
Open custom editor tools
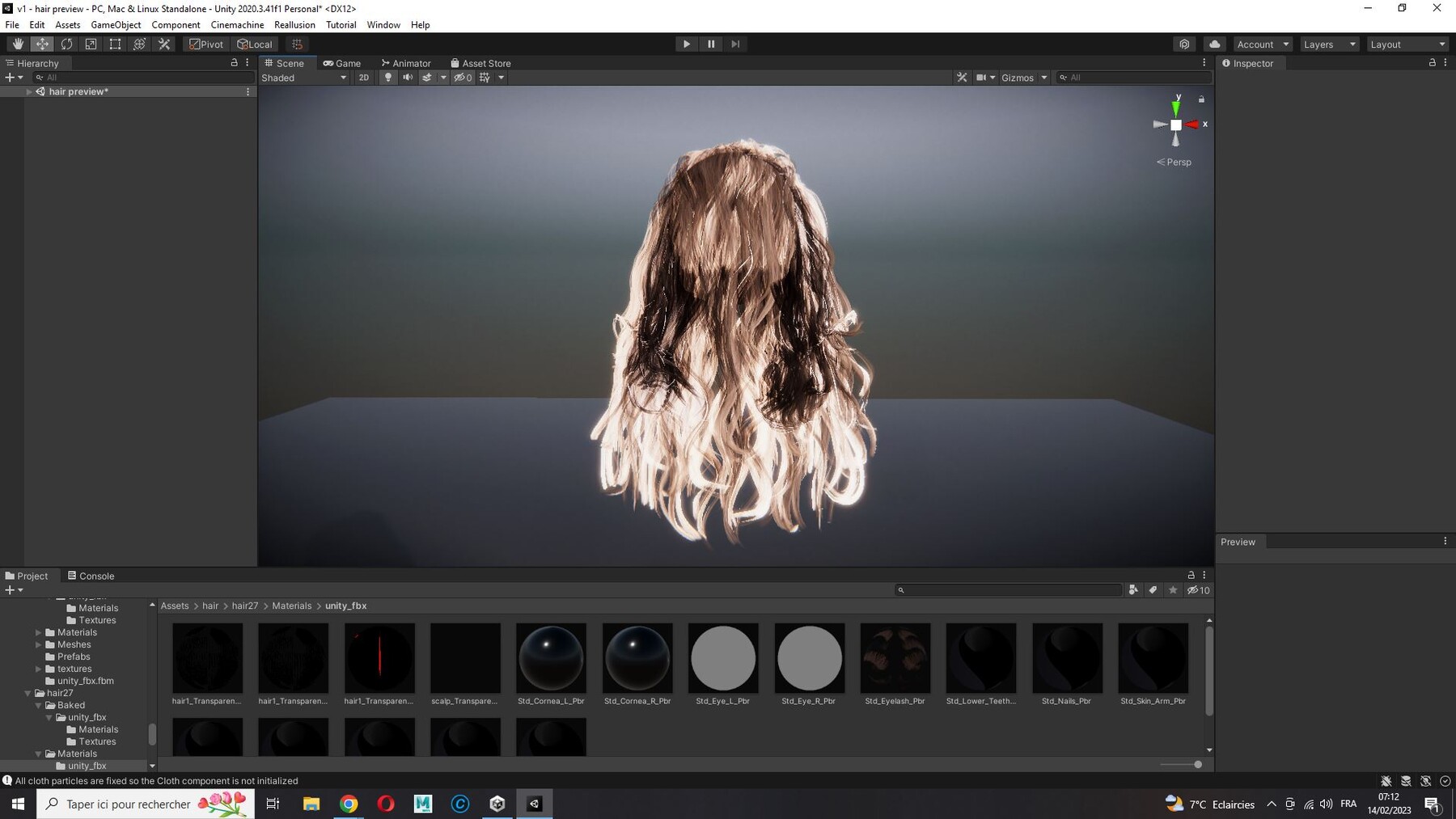click(164, 44)
